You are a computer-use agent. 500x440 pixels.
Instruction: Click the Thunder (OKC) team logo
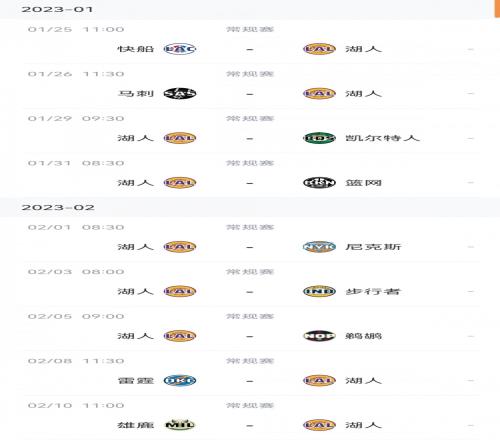(180, 381)
